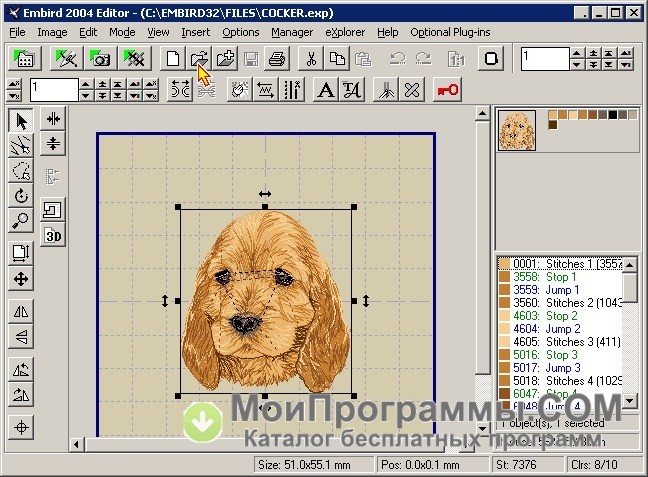Select the dark brown swatch on second row
Image resolution: width=648 pixels, height=477 pixels.
(x=553, y=124)
